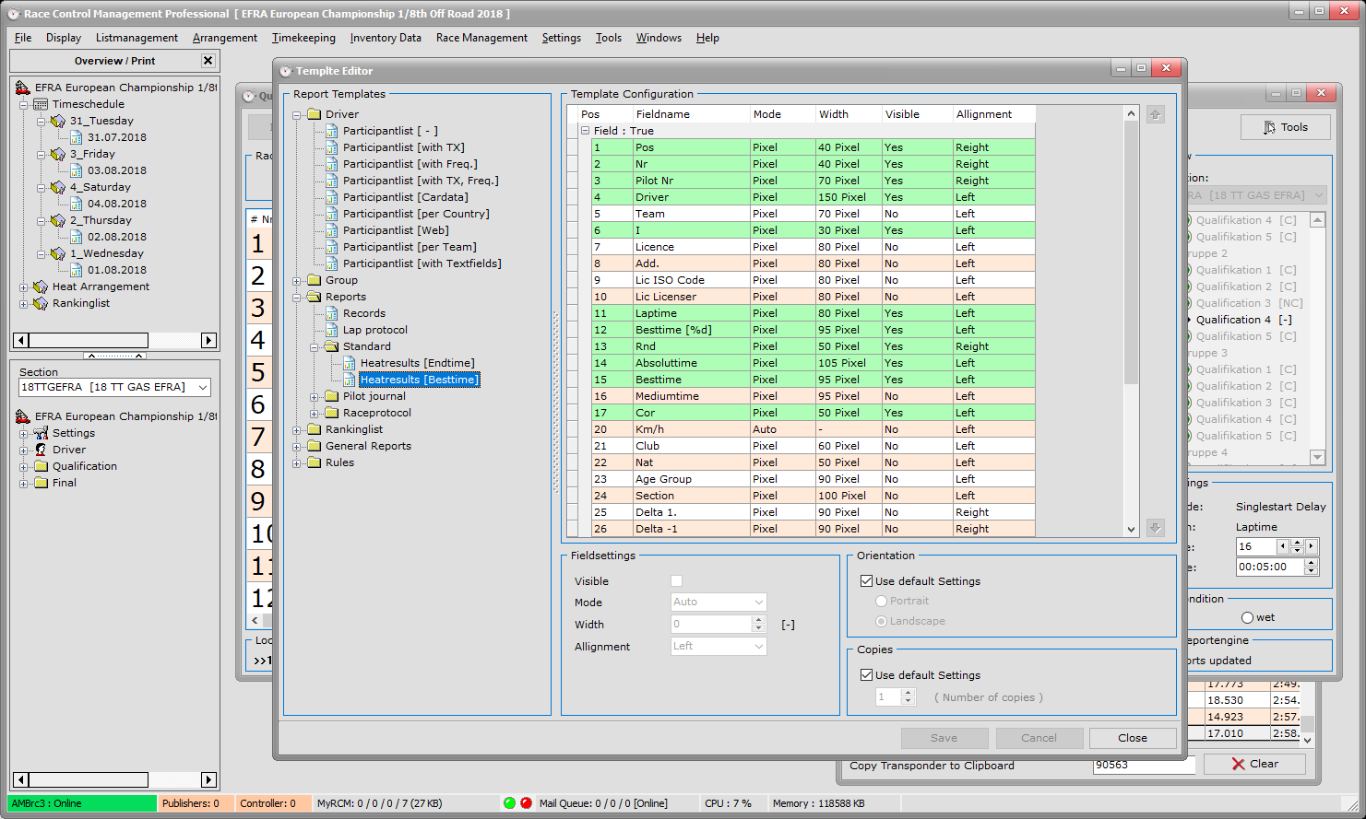1366x819 pixels.
Task: Click the move-down arrow beside template grid
Action: pos(1155,528)
